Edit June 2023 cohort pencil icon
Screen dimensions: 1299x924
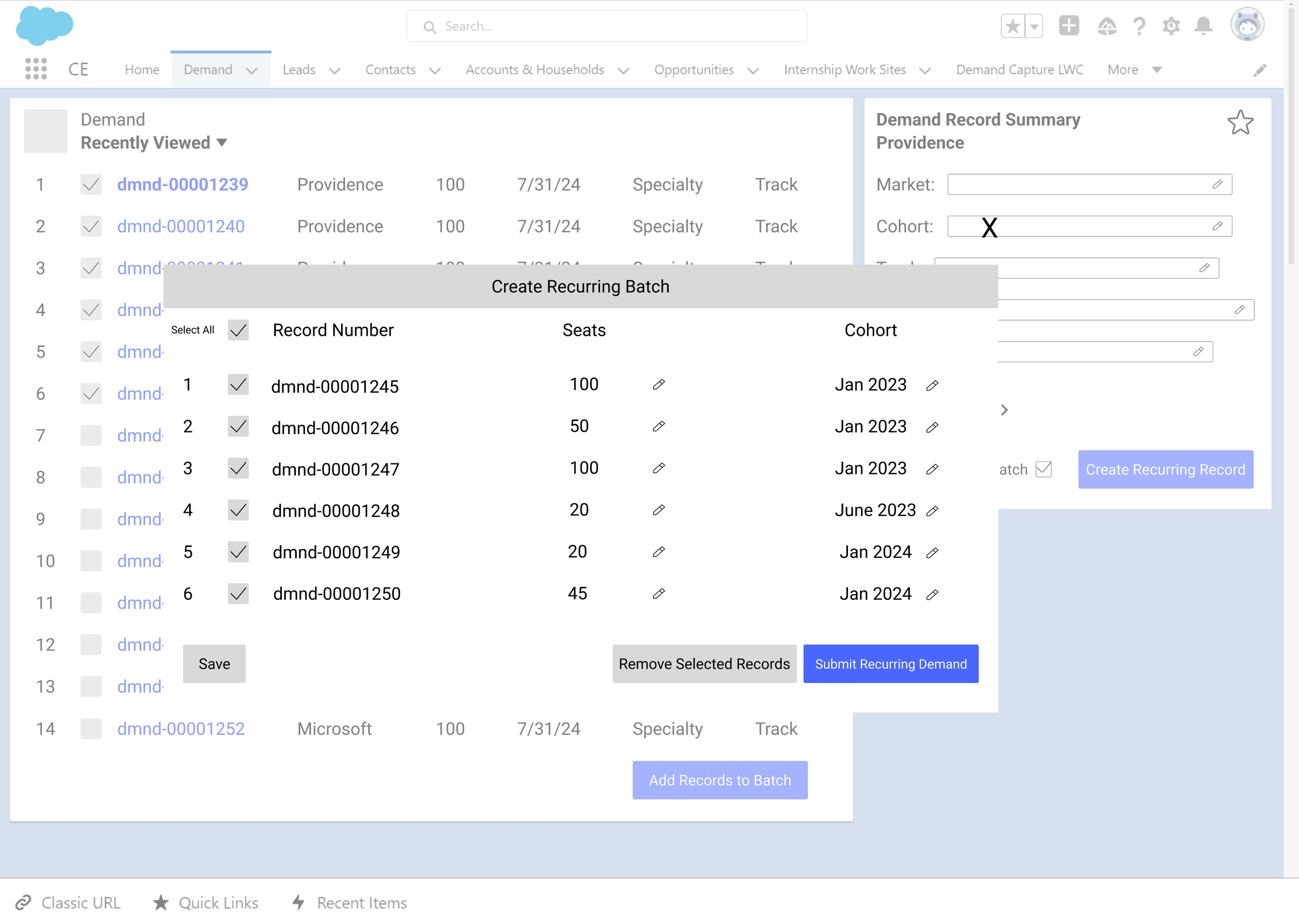pos(932,511)
